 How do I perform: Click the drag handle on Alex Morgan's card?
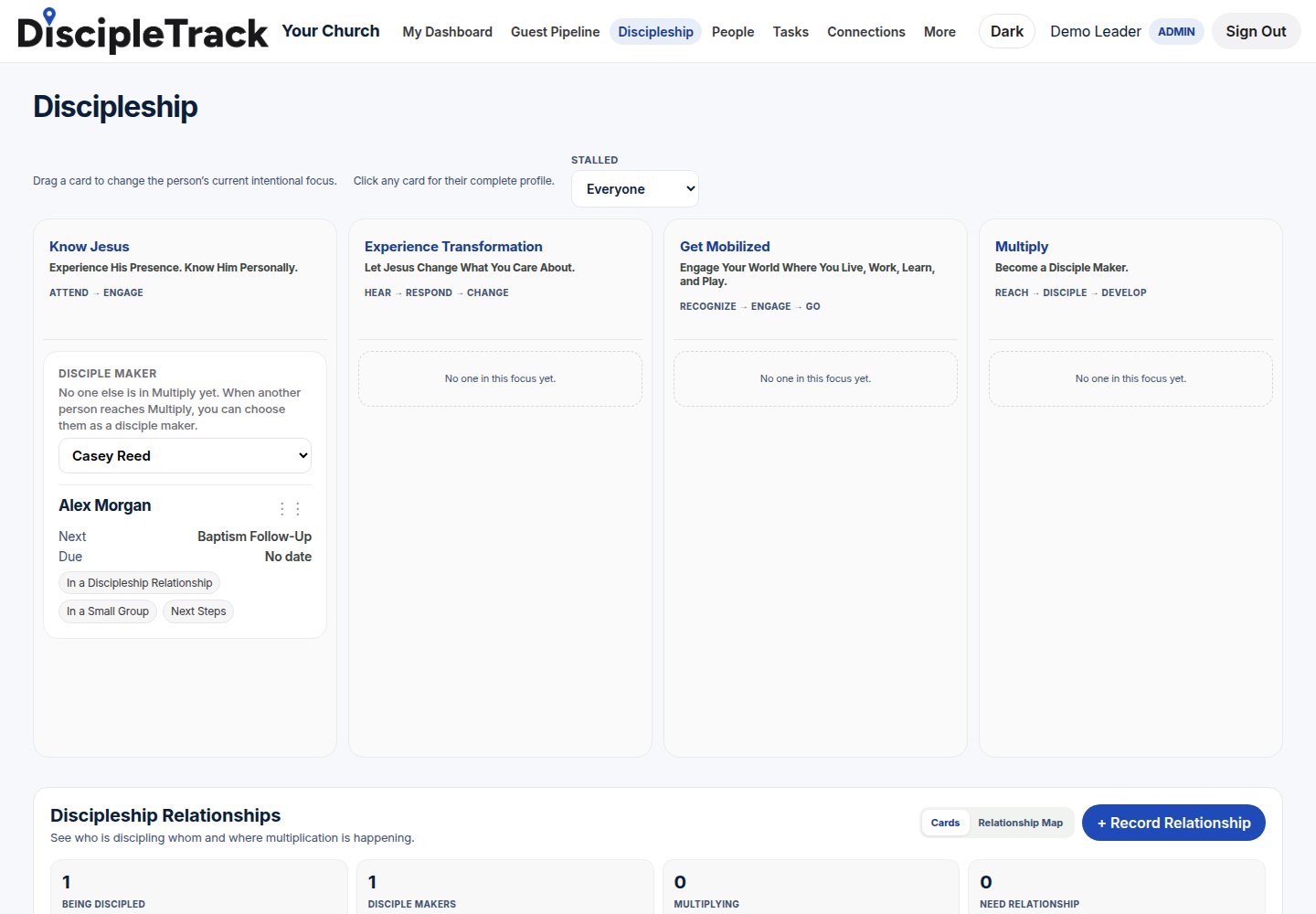click(290, 508)
